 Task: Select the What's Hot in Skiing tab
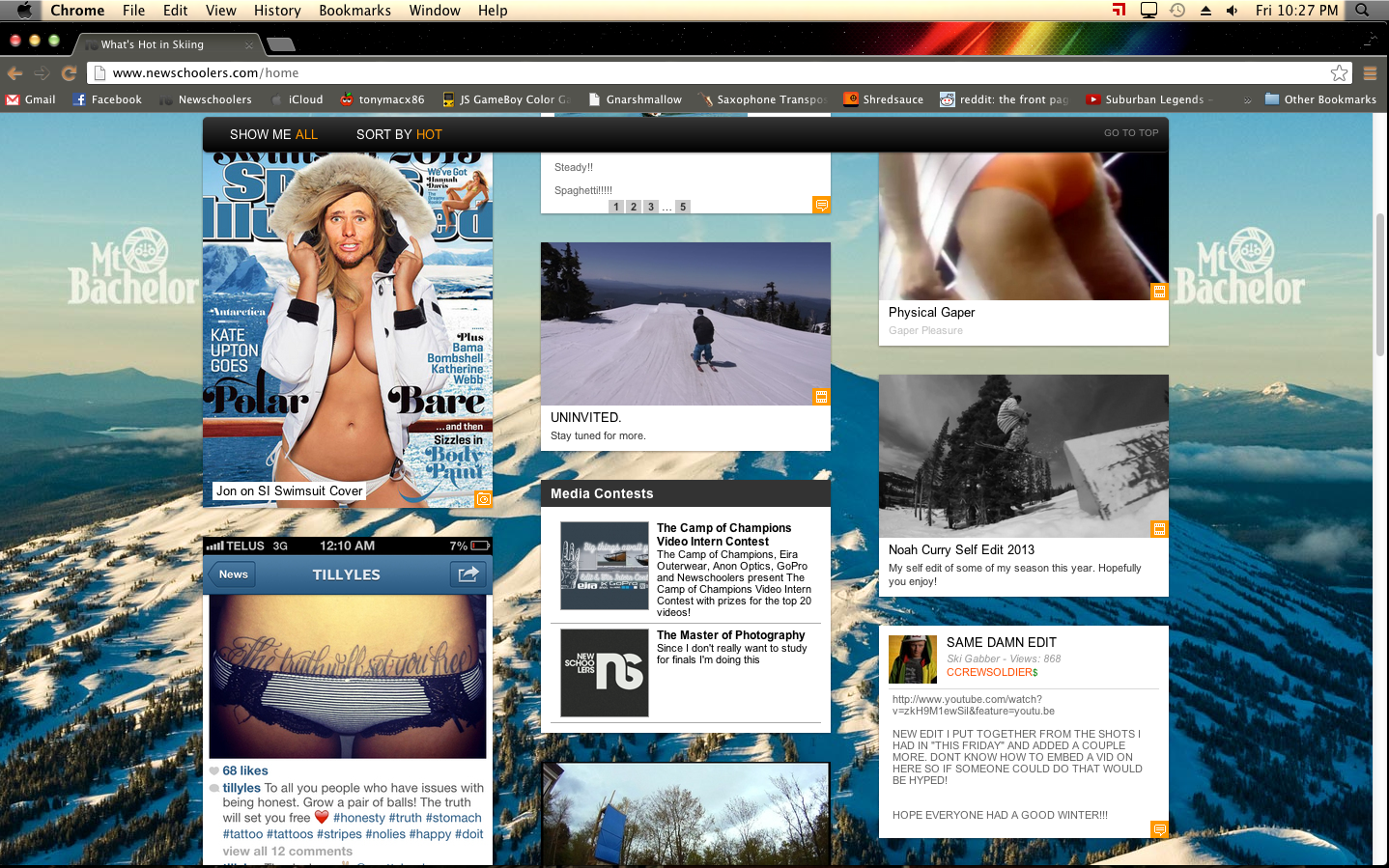[153, 44]
